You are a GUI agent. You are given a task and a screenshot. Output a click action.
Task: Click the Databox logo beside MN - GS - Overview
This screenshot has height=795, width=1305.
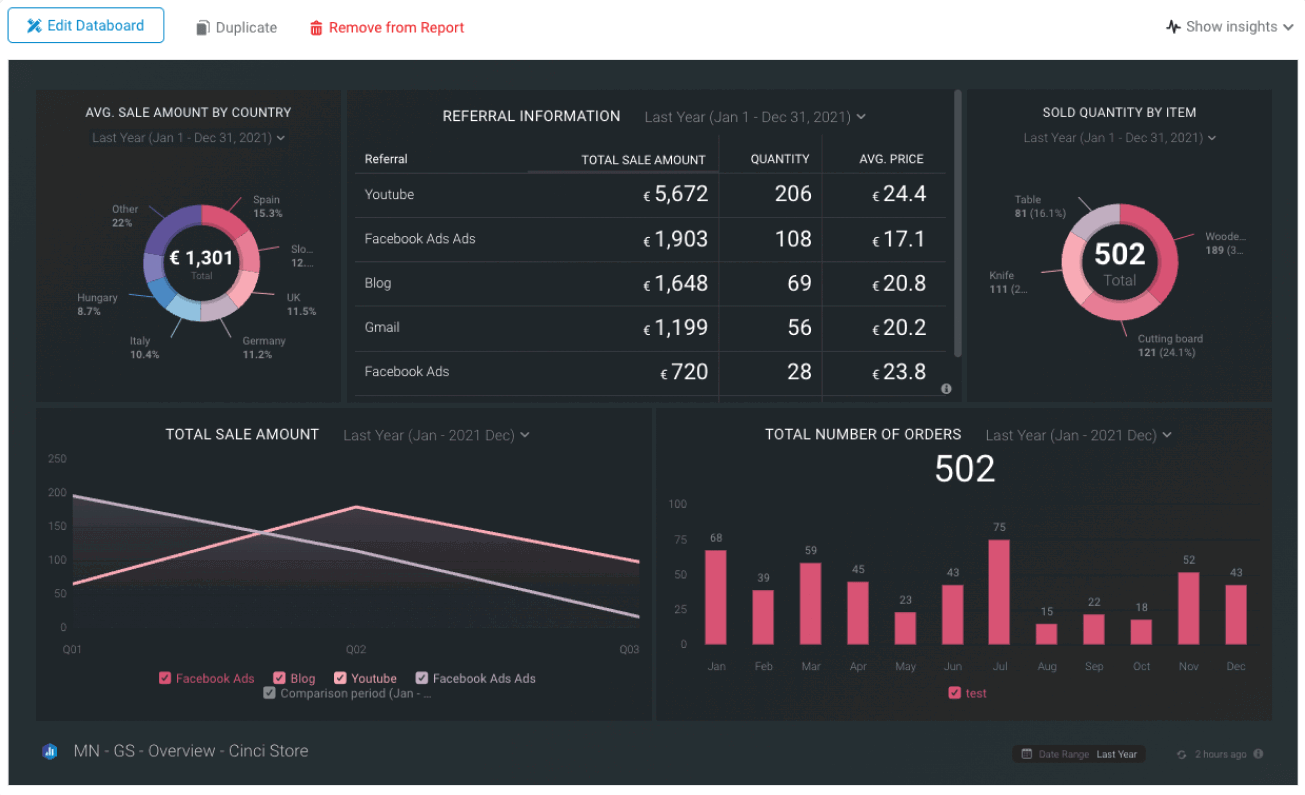click(x=48, y=750)
